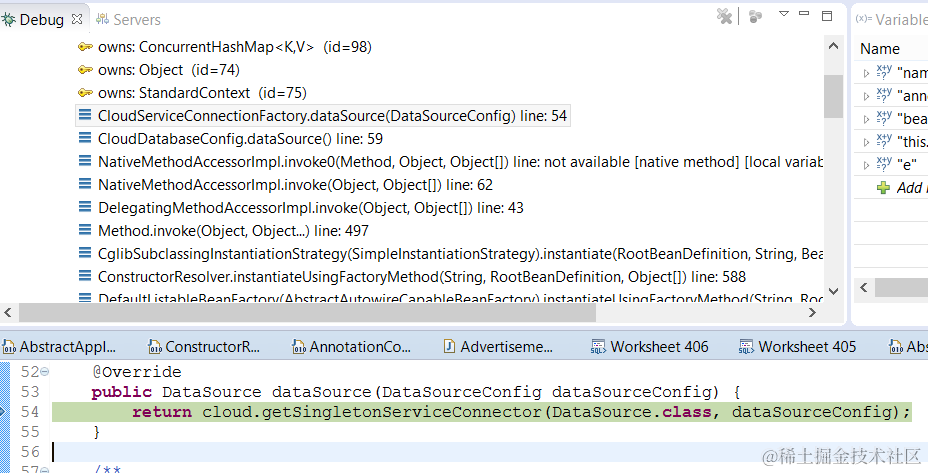Screen dimensions: 928x473
Task: Click the Debug view vertical scrollbar thumb
Action: tap(833, 96)
